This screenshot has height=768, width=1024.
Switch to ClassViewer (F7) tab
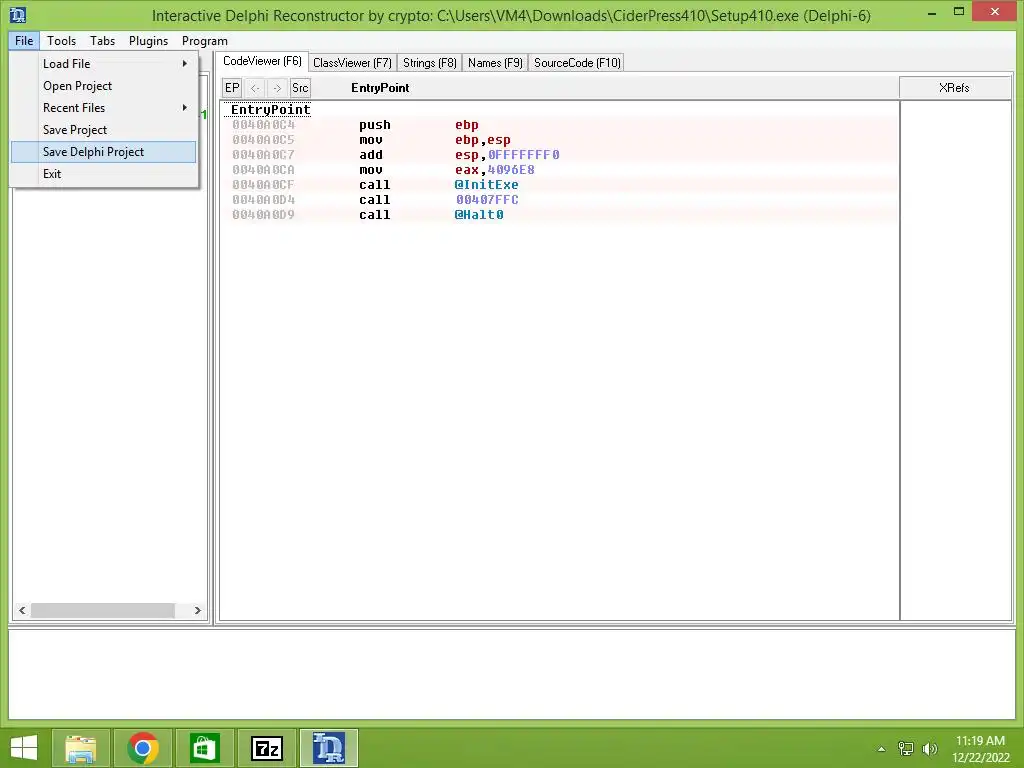pyautogui.click(x=352, y=63)
